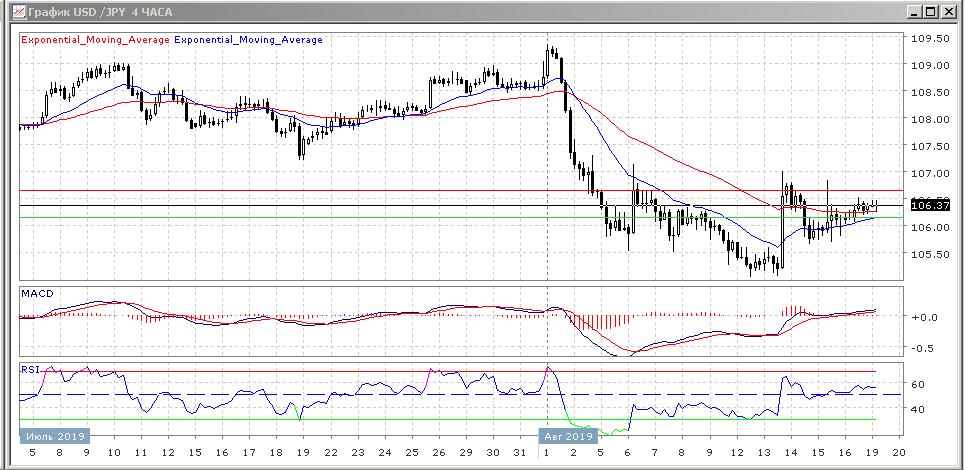Maximize the USD/JPY chart window
Viewport: 965px width, 470px height.
(x=931, y=11)
